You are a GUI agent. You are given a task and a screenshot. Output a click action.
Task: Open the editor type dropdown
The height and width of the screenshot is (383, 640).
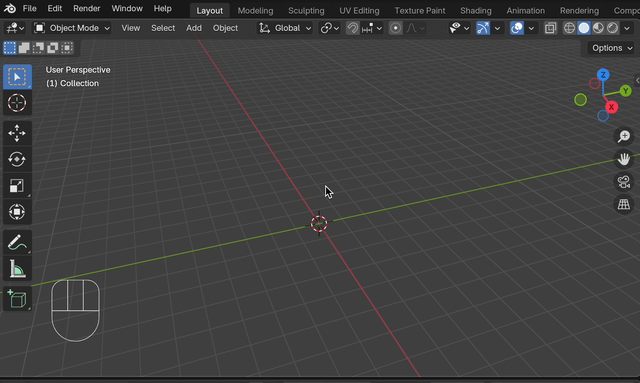coord(15,28)
